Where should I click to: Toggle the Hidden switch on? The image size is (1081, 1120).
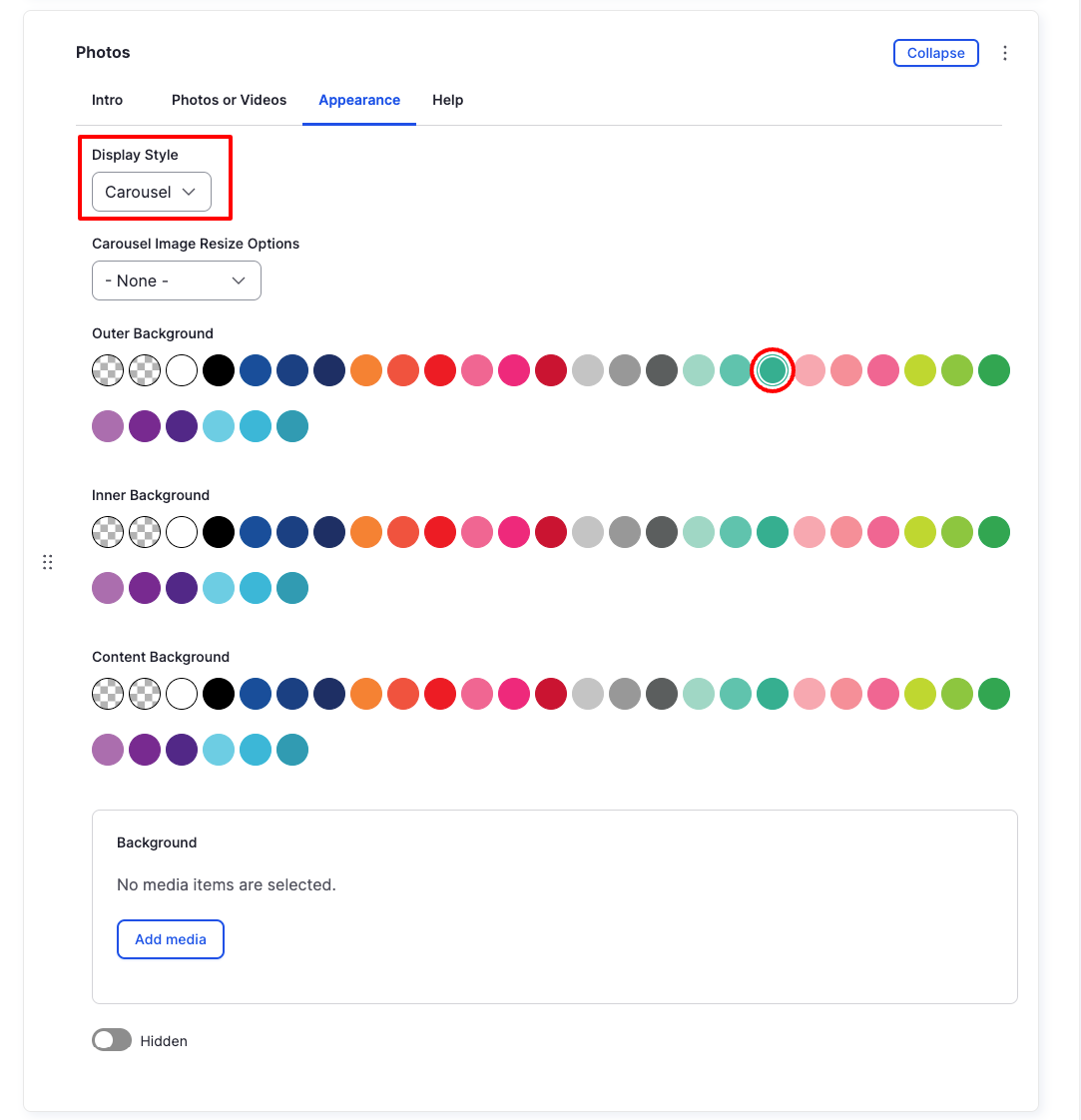111,1040
